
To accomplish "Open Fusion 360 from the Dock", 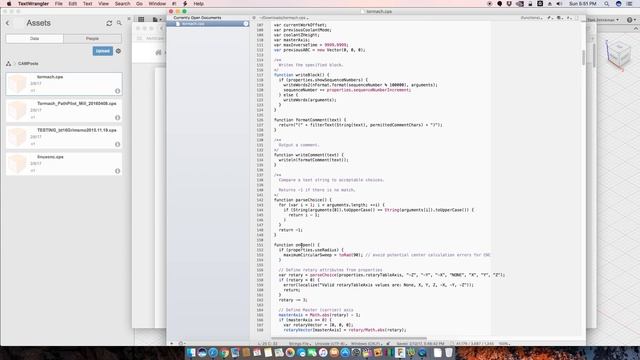I will [400, 353].
